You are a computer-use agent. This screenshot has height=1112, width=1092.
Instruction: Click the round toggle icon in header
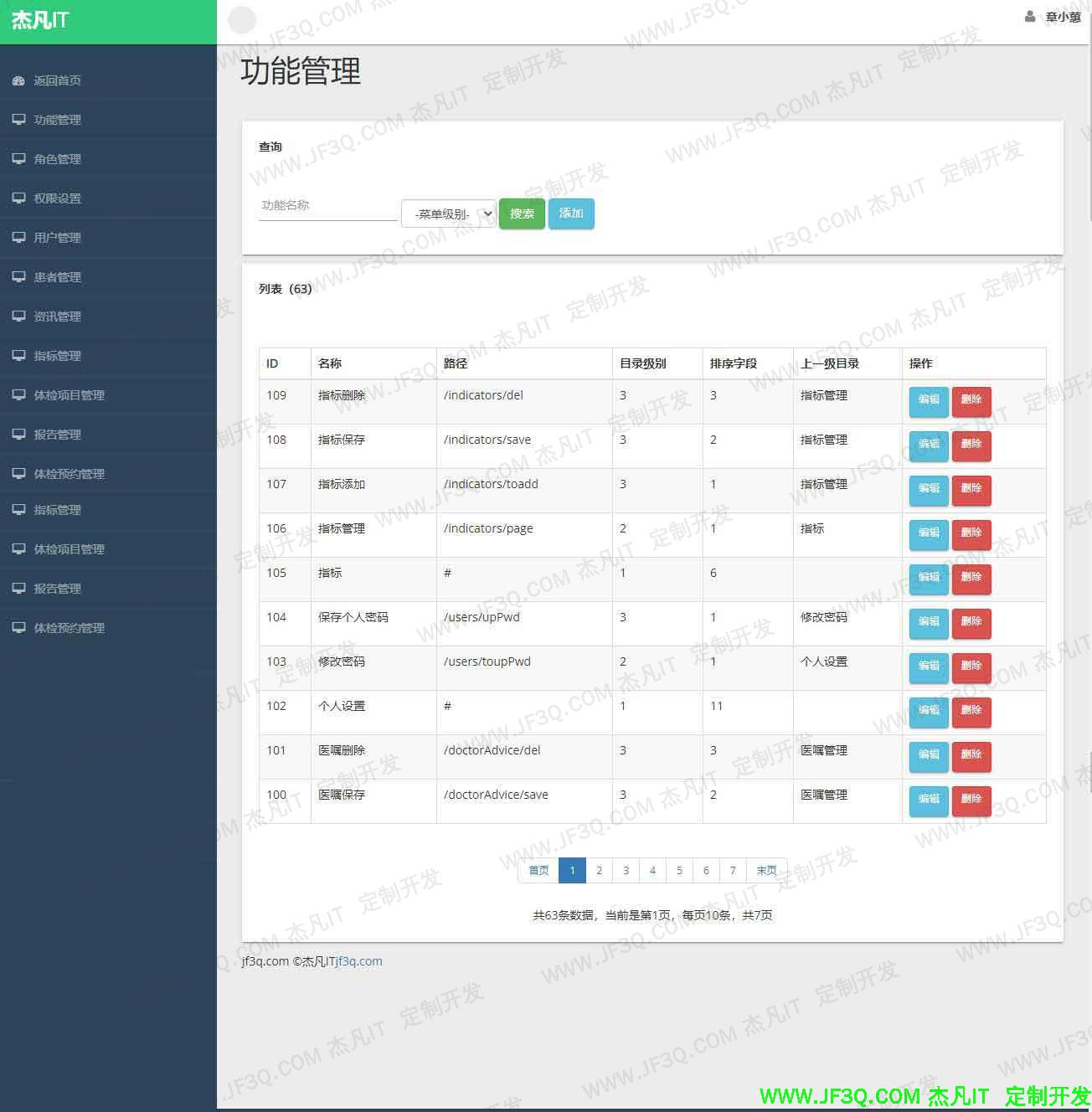[242, 20]
